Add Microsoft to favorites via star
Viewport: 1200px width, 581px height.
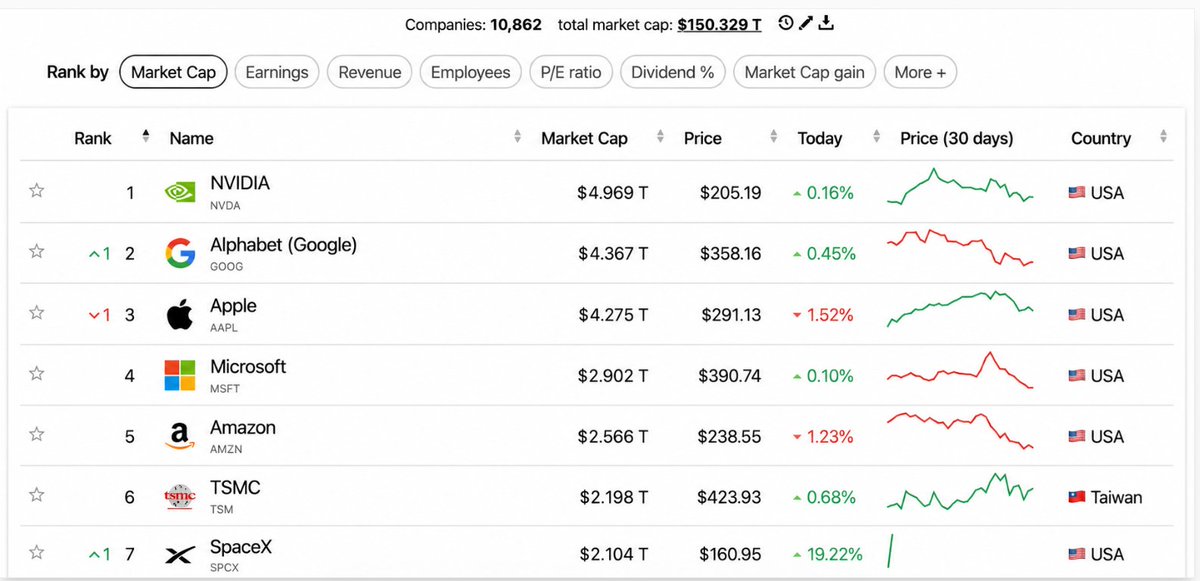37,374
